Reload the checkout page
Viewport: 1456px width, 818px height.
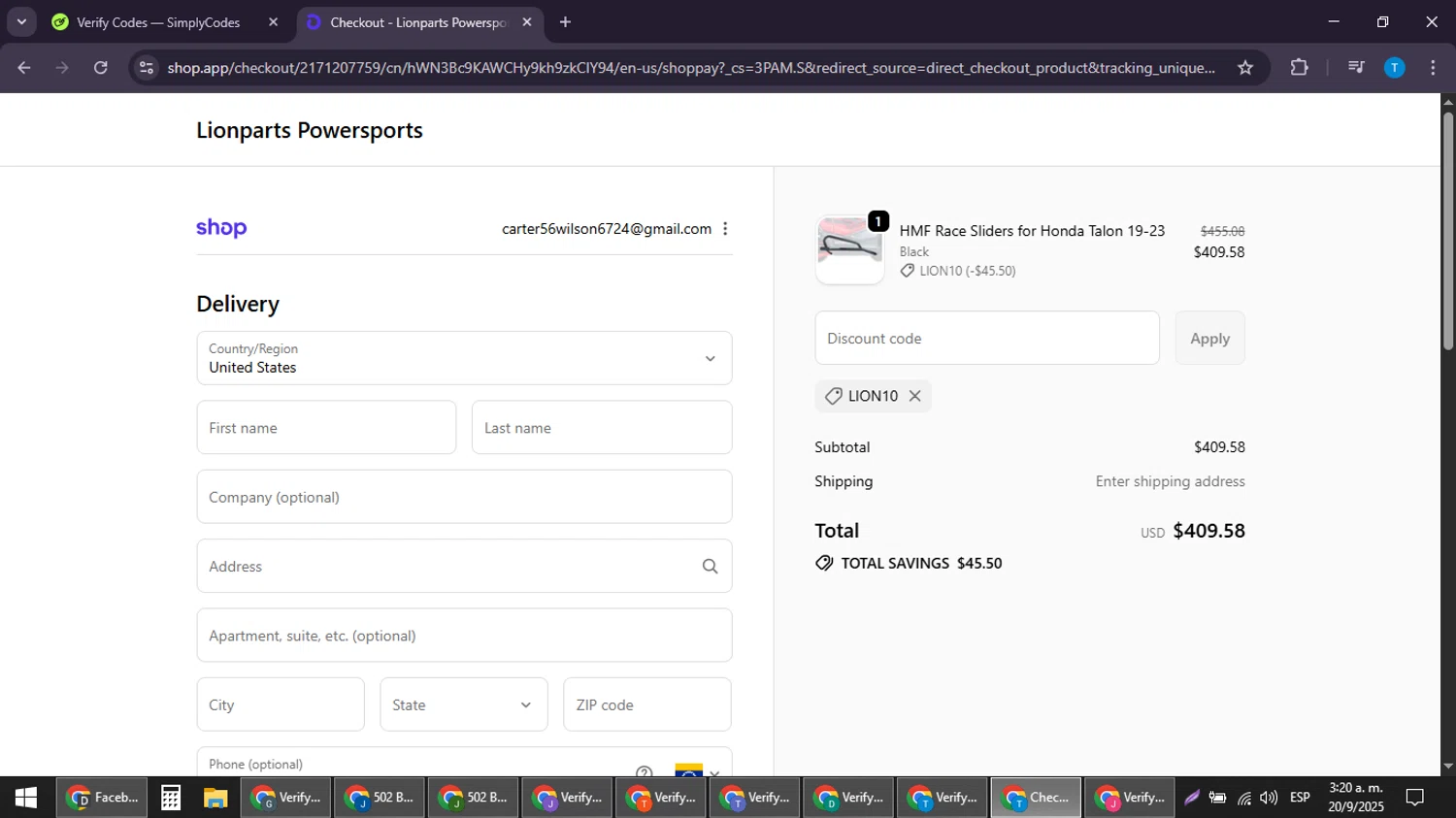click(x=101, y=68)
